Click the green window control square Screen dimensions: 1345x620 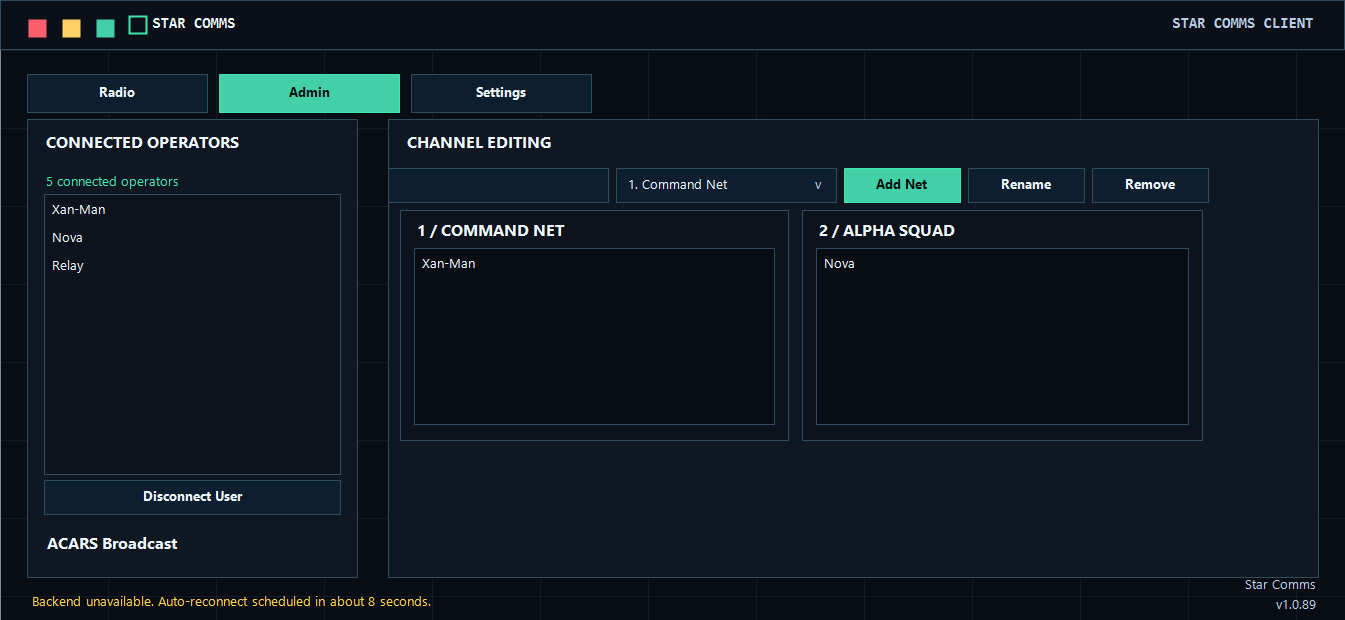[105, 28]
